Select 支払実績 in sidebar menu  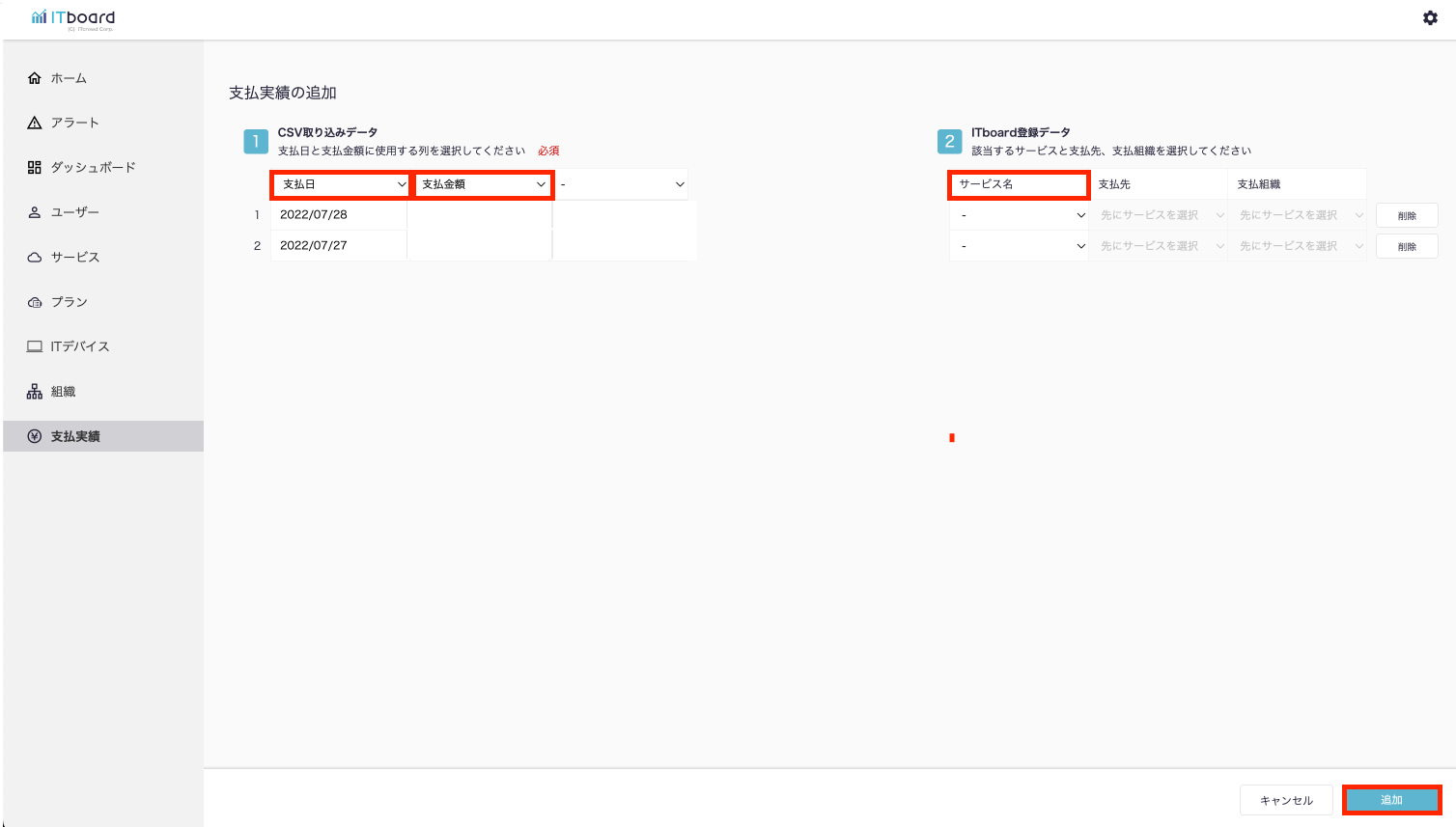75,436
